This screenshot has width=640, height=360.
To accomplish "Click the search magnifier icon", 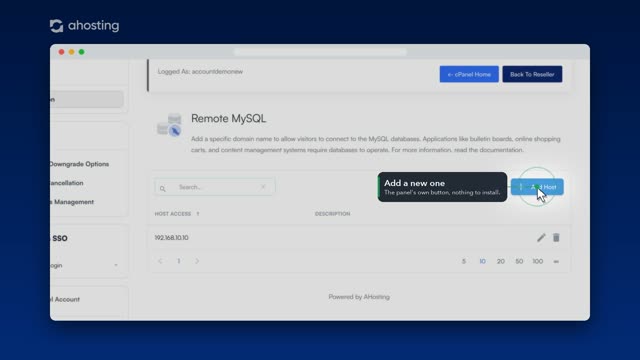I will click(163, 189).
